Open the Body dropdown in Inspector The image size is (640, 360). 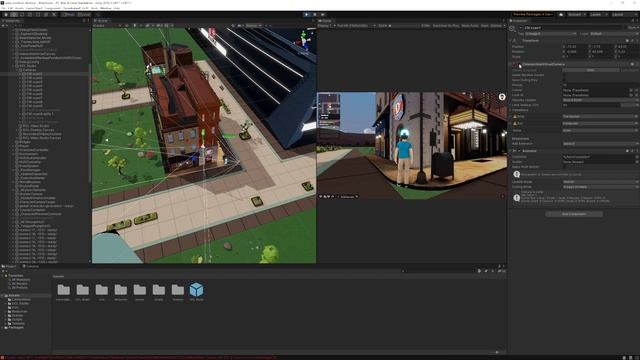pyautogui.click(x=600, y=116)
